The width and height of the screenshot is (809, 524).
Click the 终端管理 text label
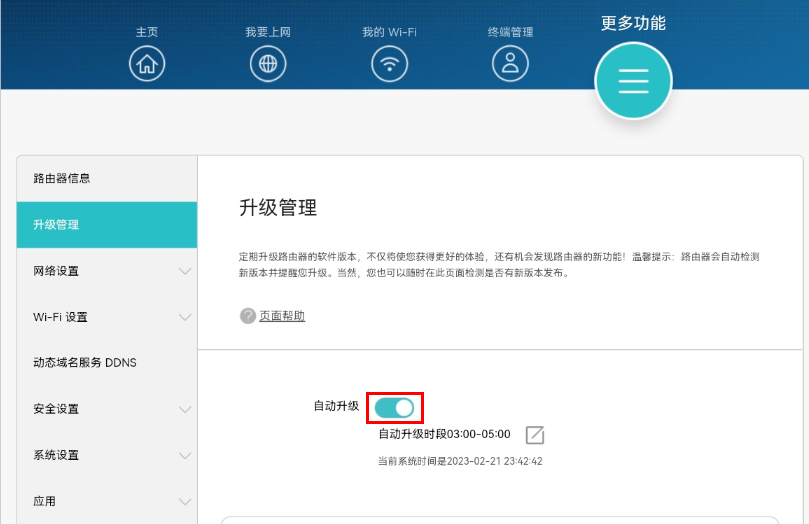point(510,32)
